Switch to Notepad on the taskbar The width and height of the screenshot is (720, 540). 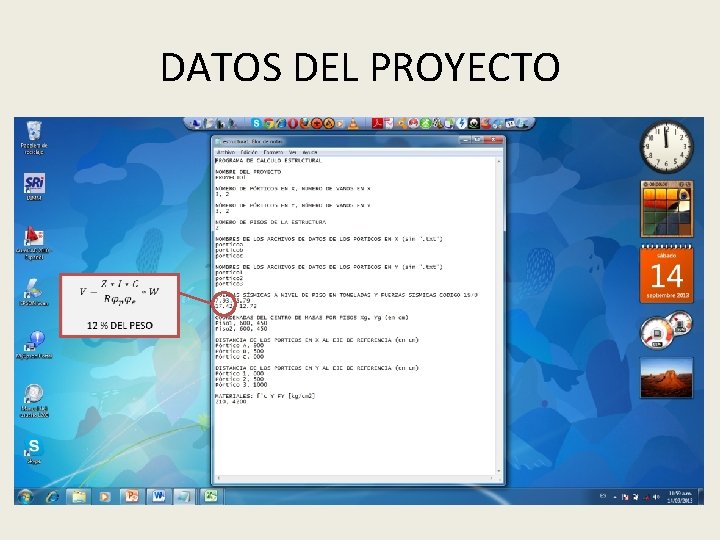tap(185, 496)
